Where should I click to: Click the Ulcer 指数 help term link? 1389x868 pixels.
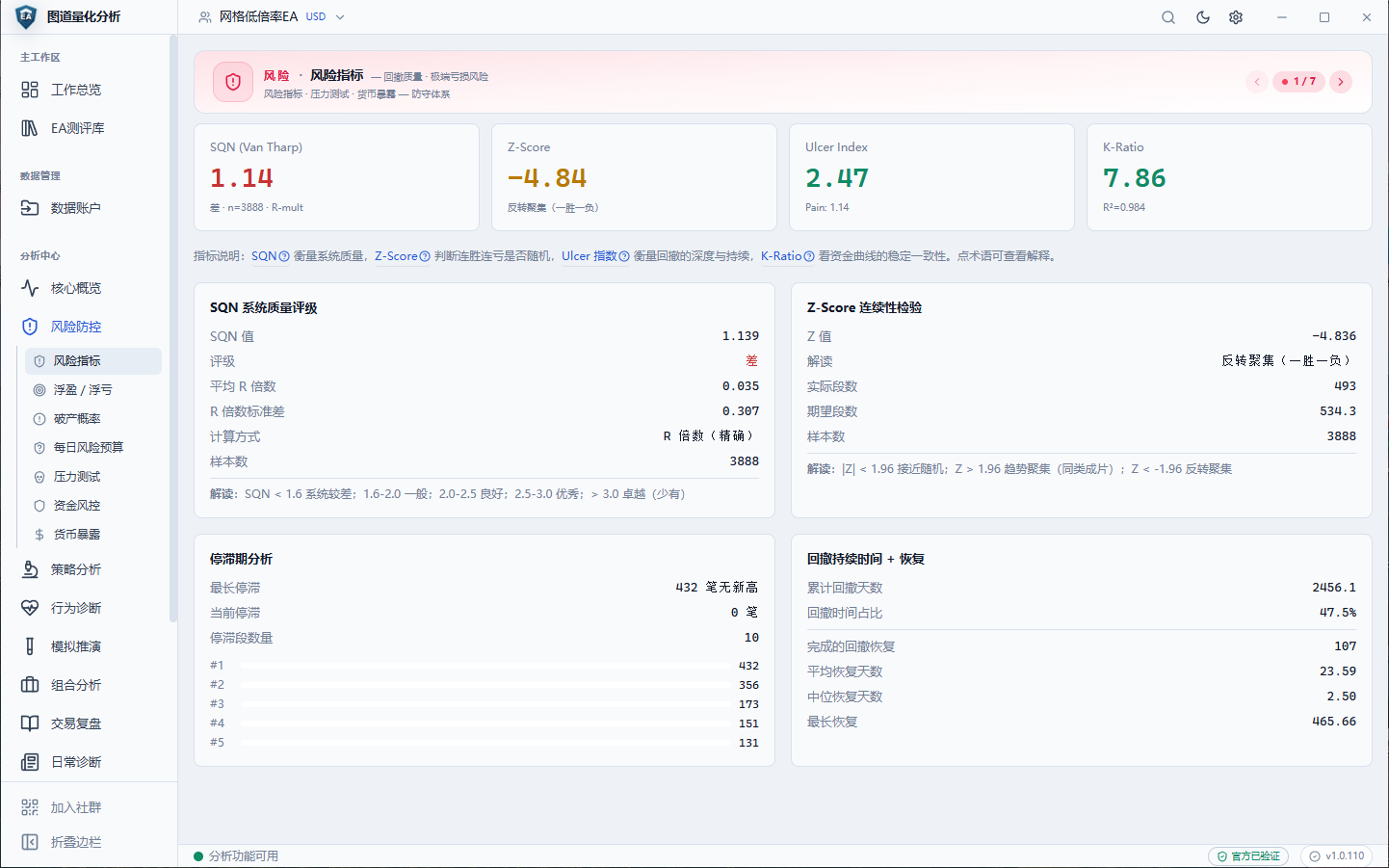pos(595,256)
